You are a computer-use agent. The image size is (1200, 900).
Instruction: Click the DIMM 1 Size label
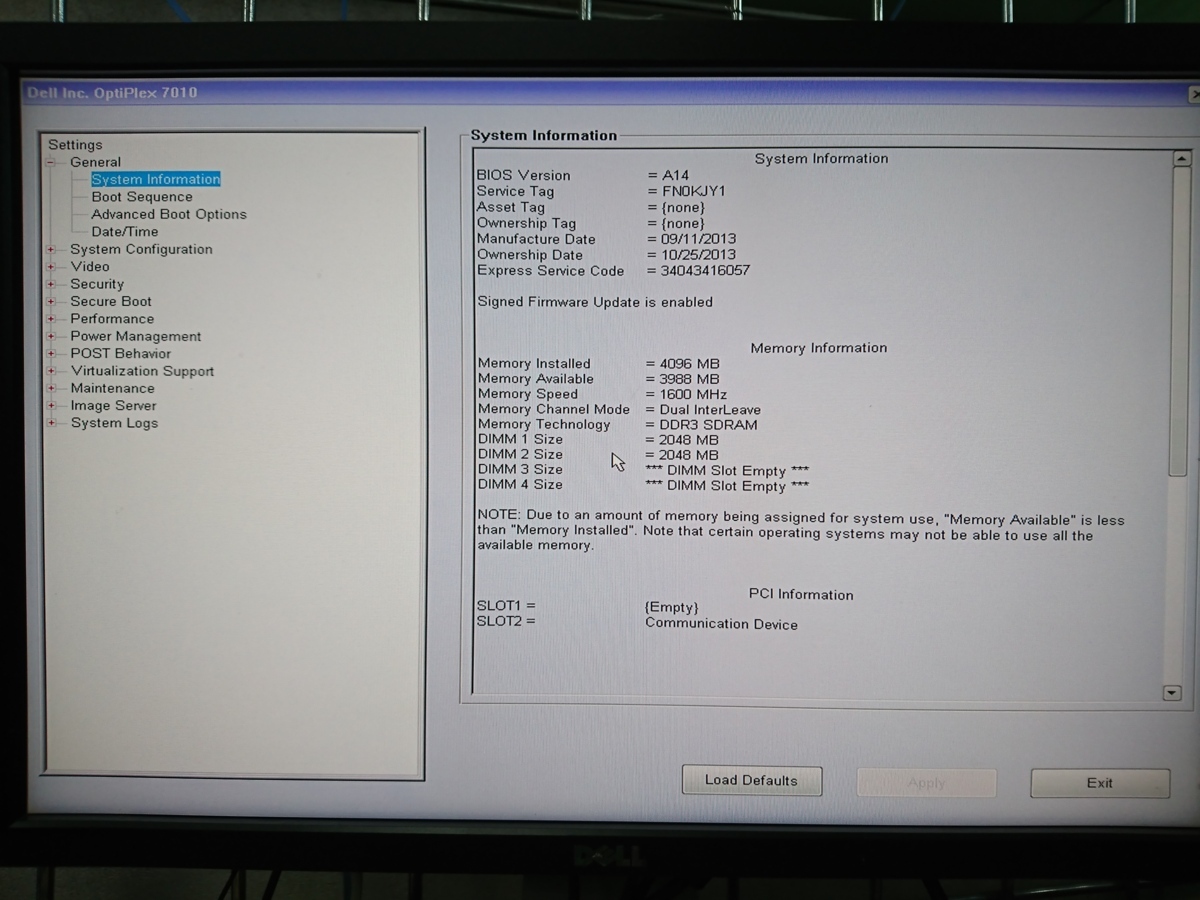520,439
